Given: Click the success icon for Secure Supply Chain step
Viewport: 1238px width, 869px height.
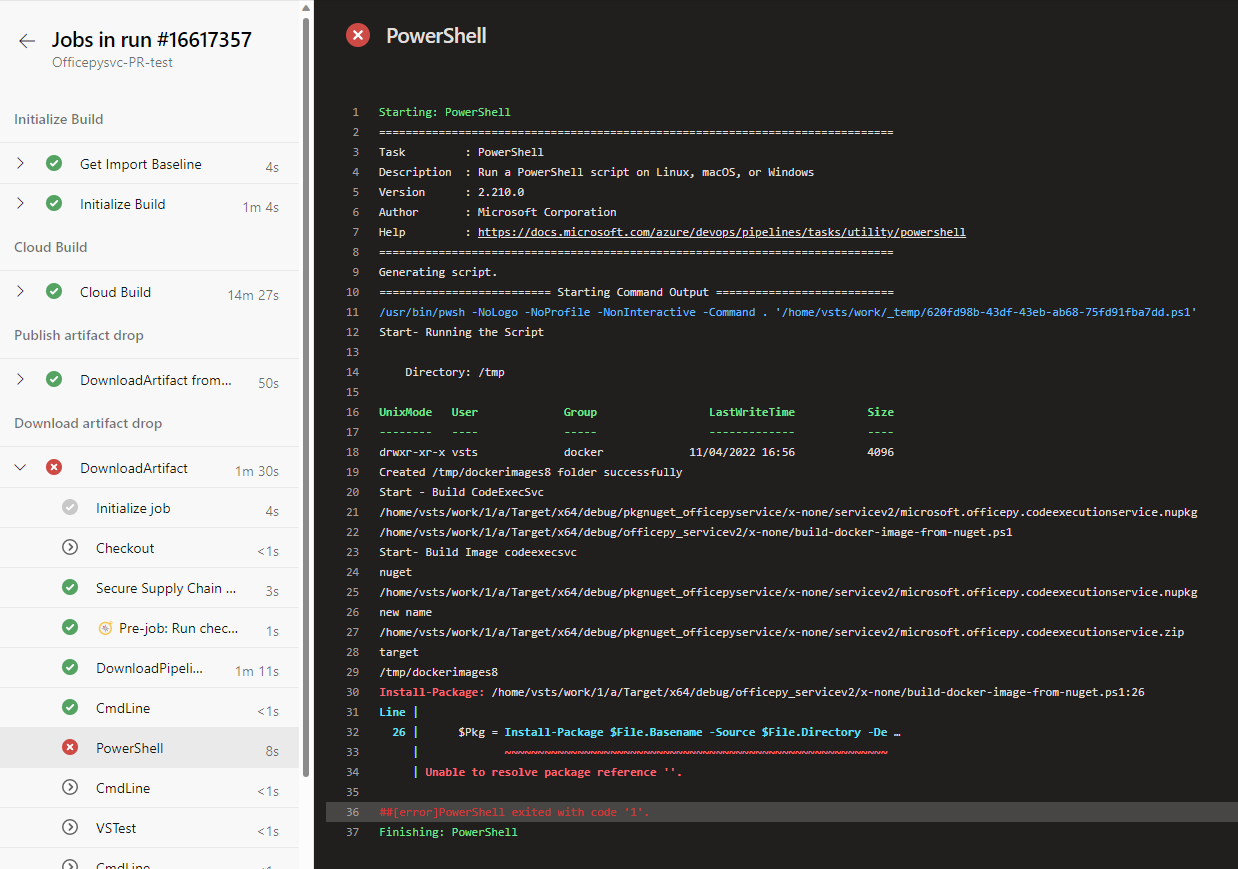Looking at the screenshot, I should click(x=70, y=587).
